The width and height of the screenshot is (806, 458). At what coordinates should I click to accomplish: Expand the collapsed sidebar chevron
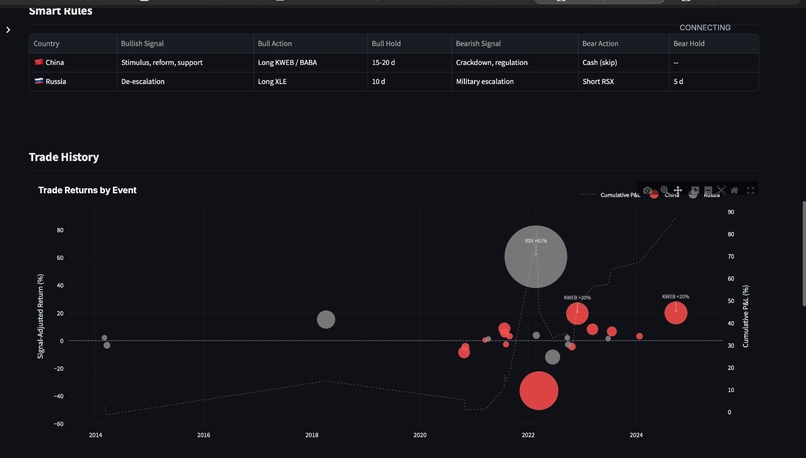click(x=8, y=30)
